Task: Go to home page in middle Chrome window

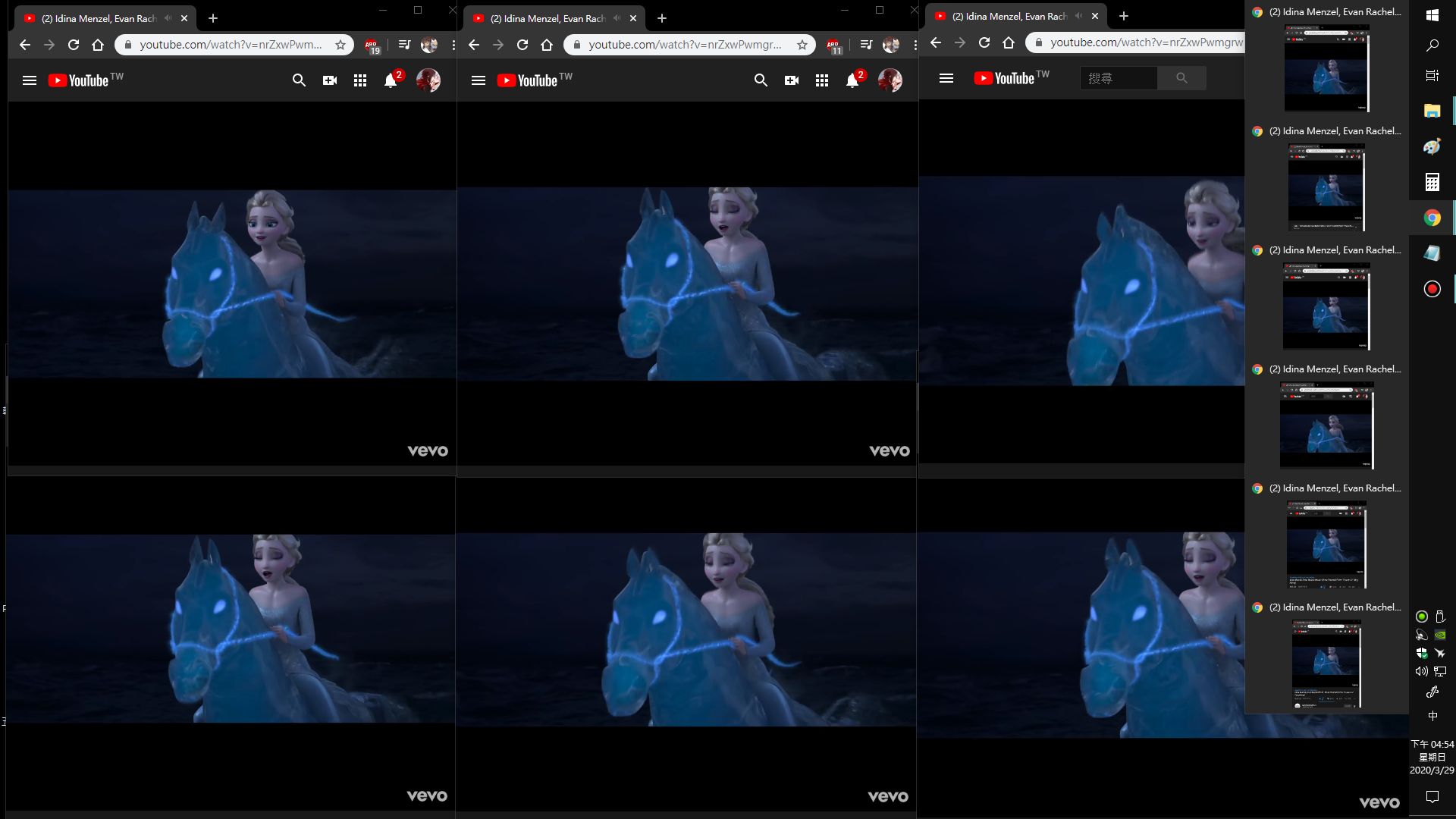Action: click(547, 45)
